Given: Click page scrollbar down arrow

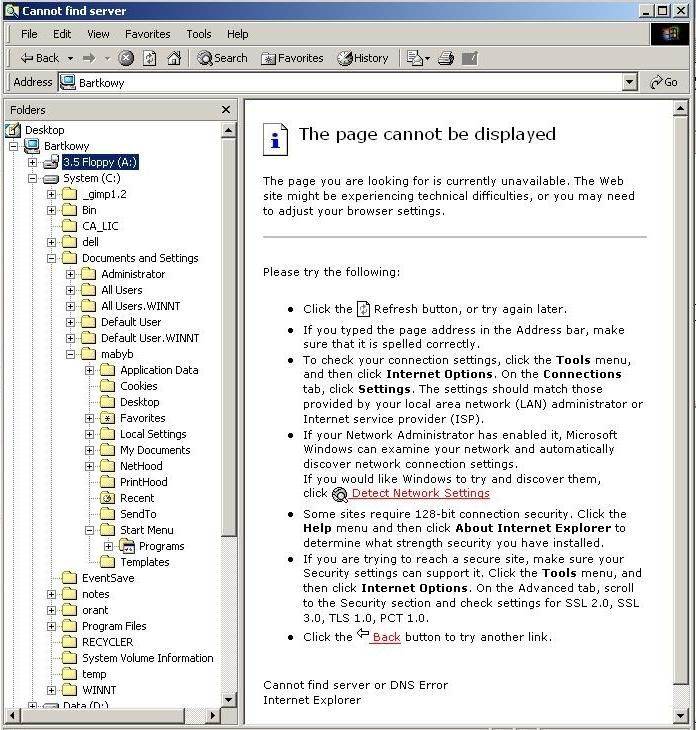Looking at the screenshot, I should coord(680,716).
